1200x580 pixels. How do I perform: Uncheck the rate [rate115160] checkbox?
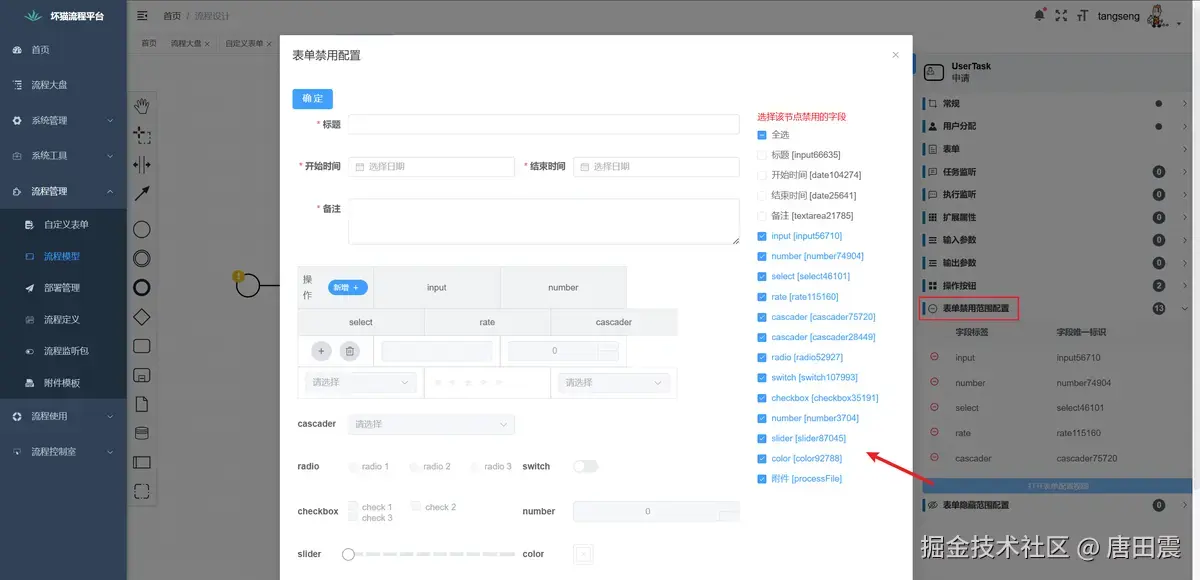coord(762,297)
